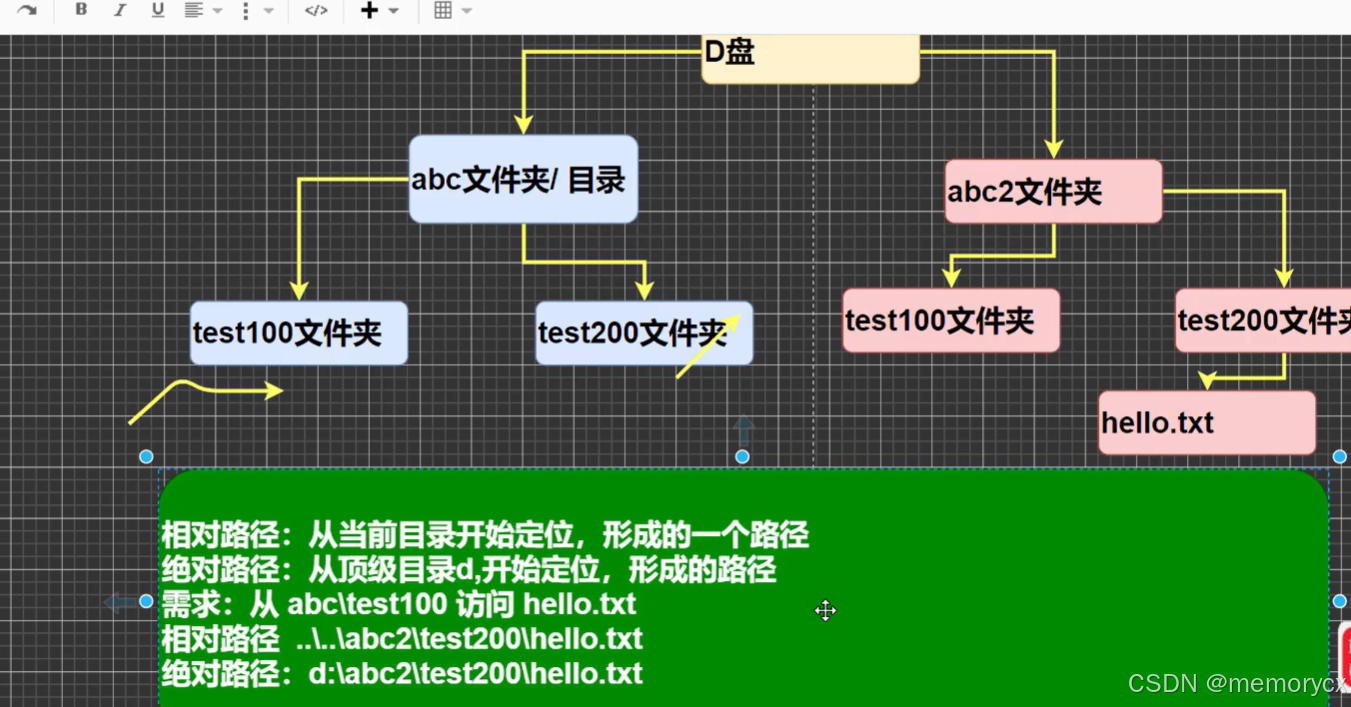Image resolution: width=1351 pixels, height=707 pixels.
Task: Click the insert plus icon
Action: pyautogui.click(x=368, y=12)
